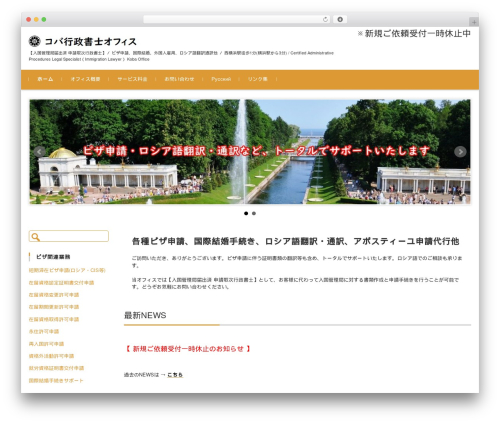
Task: Open 永住許可申請 sidebar link
Action: pyautogui.click(x=44, y=331)
